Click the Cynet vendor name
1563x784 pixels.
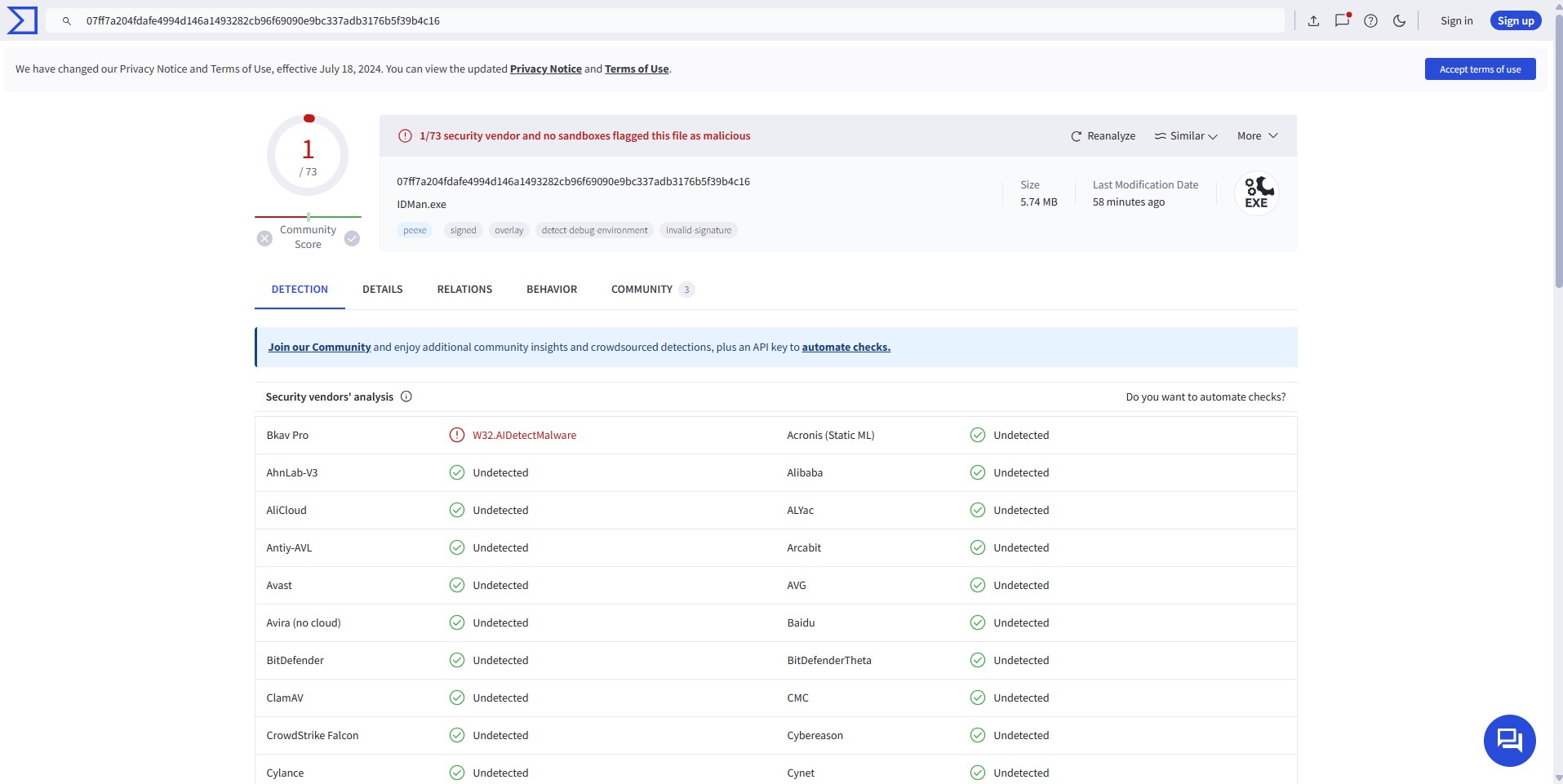coord(801,773)
